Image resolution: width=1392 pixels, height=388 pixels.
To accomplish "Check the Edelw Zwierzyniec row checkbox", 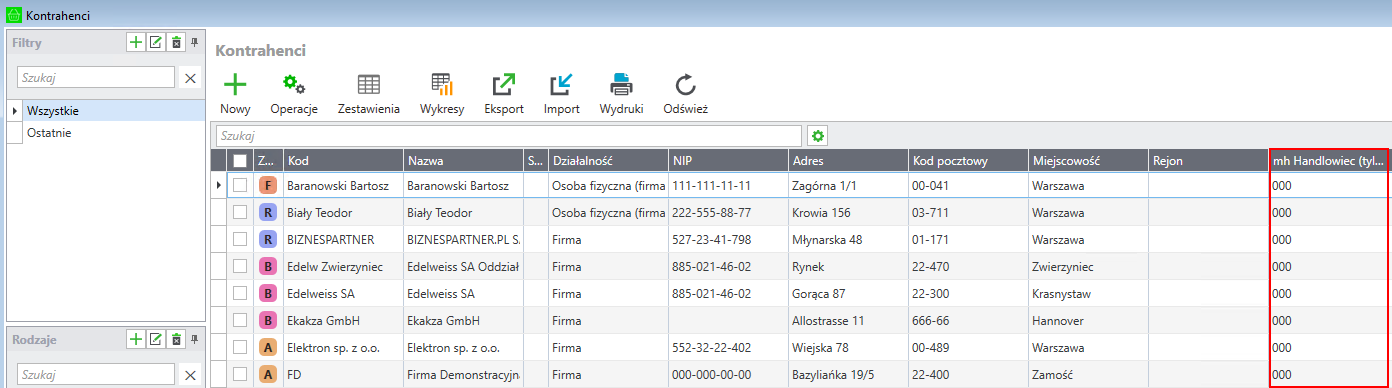I will [x=239, y=266].
